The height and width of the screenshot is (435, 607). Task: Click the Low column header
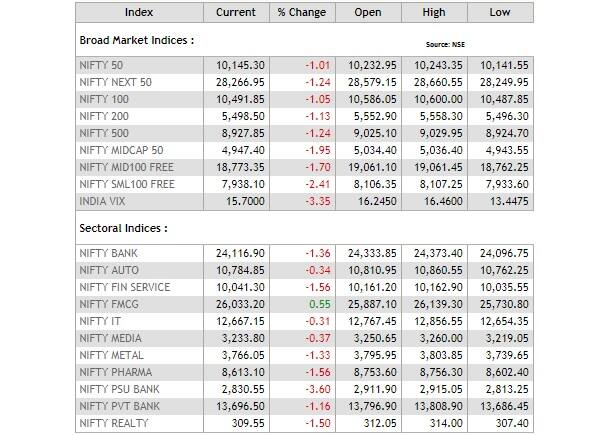pyautogui.click(x=500, y=13)
